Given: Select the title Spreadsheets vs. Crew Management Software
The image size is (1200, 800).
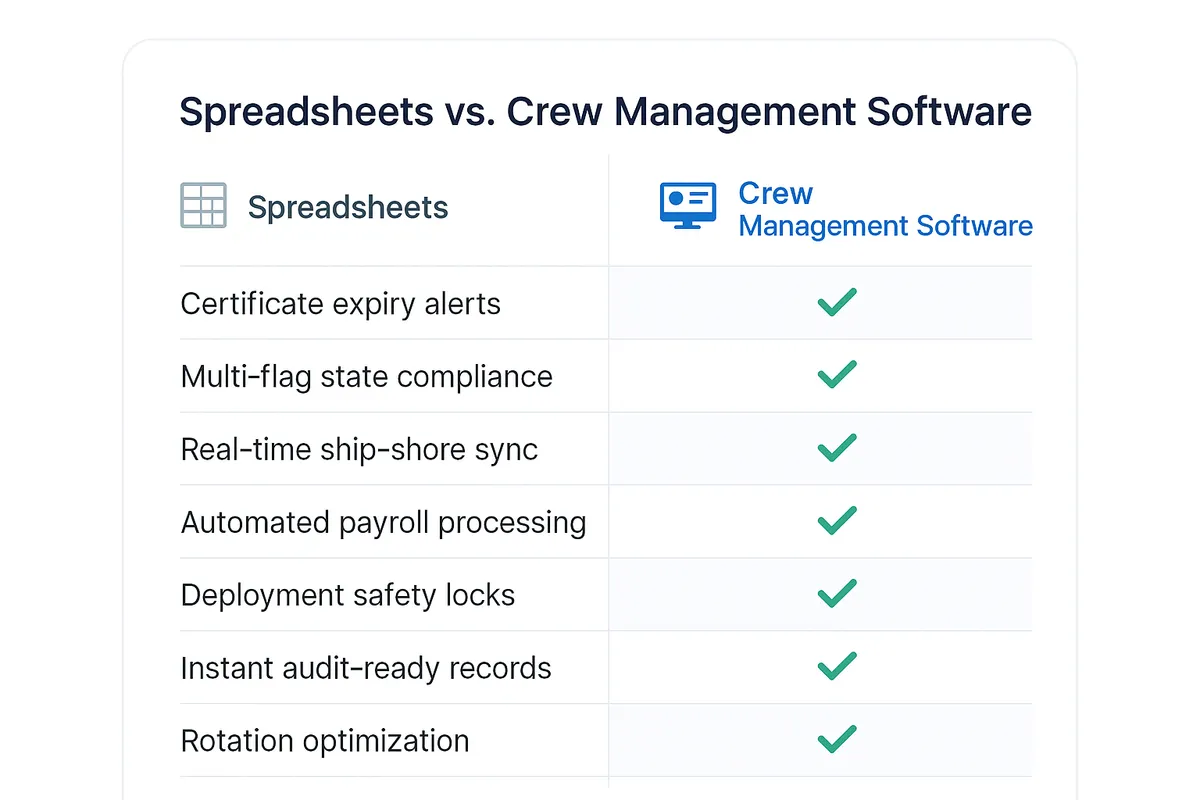Looking at the screenshot, I should (x=605, y=111).
